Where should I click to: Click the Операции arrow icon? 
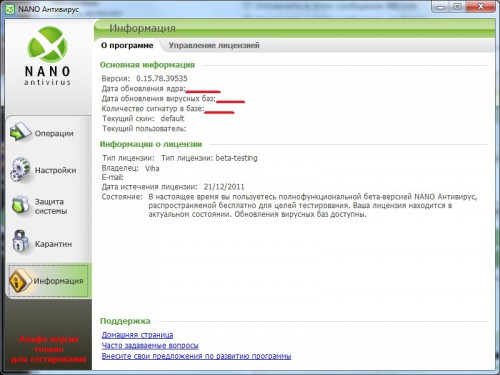[20, 132]
